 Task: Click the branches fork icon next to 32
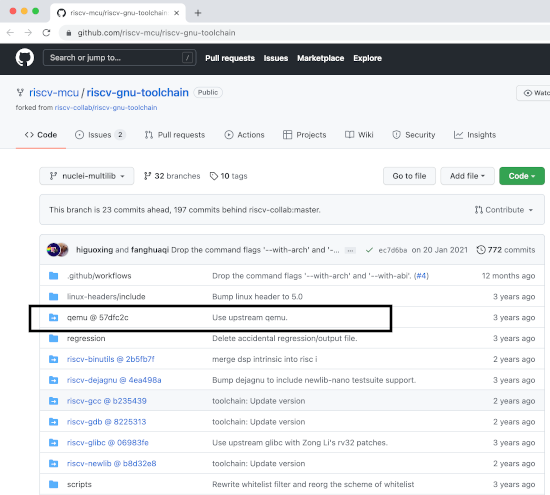pyautogui.click(x=147, y=176)
